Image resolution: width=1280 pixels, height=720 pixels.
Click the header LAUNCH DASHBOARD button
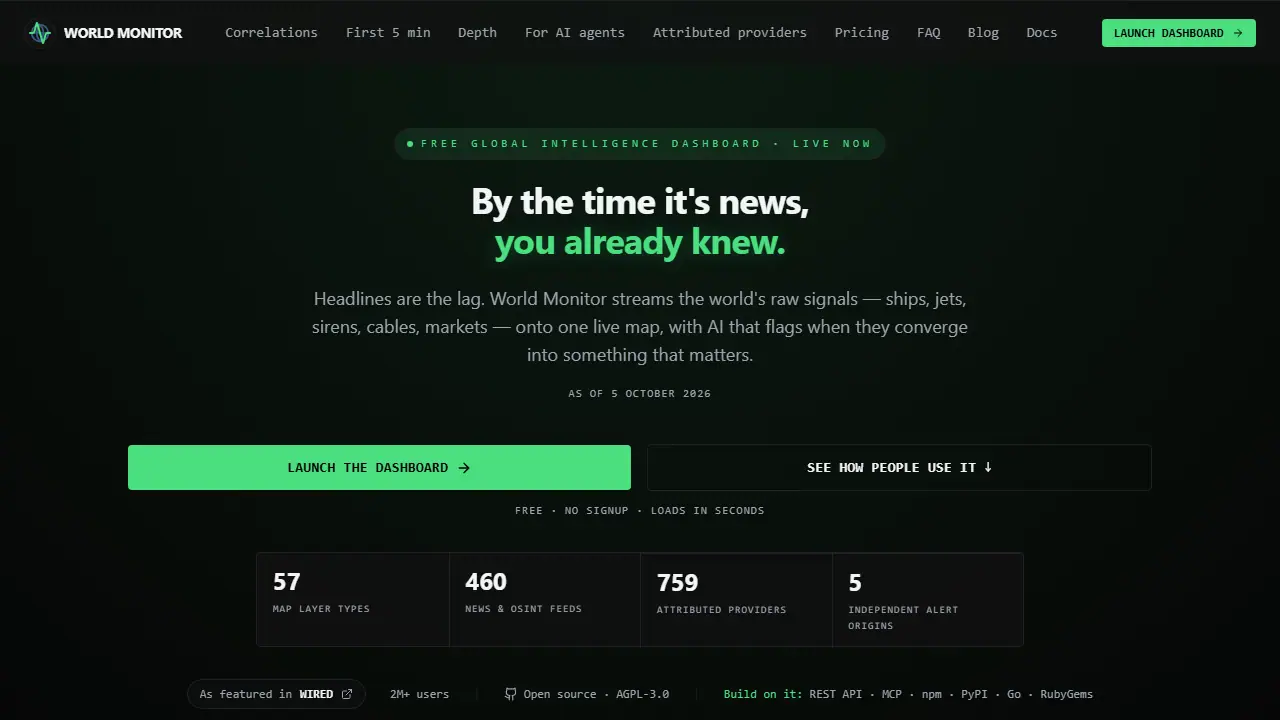[x=1179, y=33]
